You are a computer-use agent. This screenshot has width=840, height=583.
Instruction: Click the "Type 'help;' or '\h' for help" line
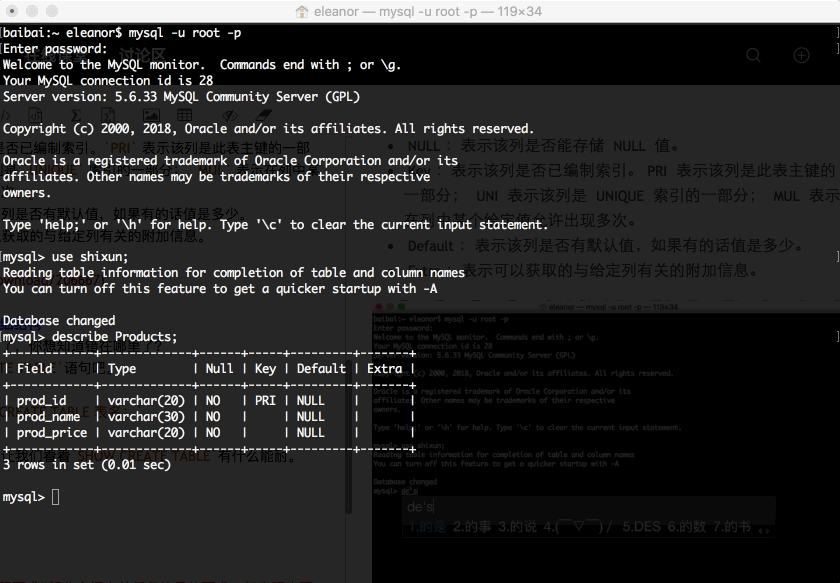point(275,225)
